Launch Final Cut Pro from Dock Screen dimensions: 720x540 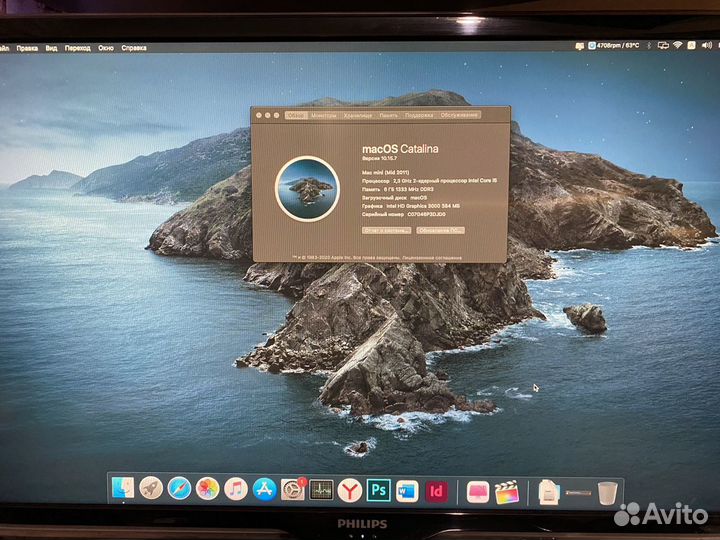(507, 493)
